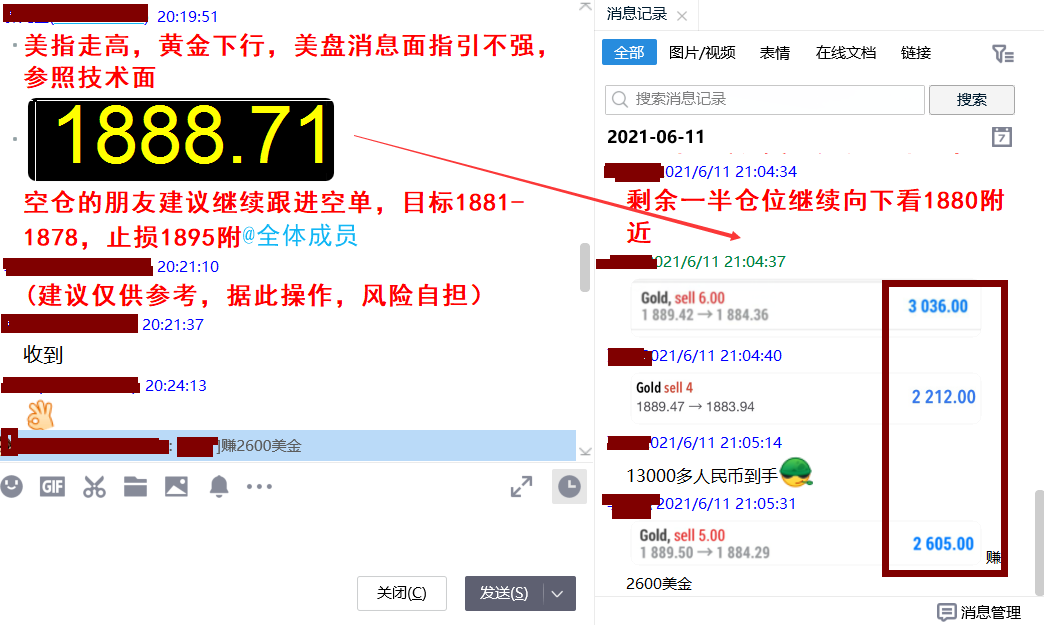This screenshot has width=1044, height=625.
Task: Expand the input box with diagonal arrows icon
Action: tap(521, 487)
